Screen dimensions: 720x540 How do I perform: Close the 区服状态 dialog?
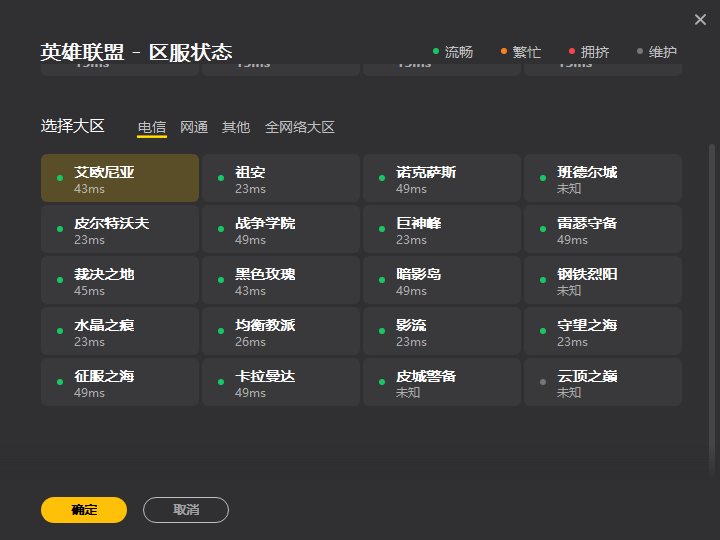tap(700, 19)
